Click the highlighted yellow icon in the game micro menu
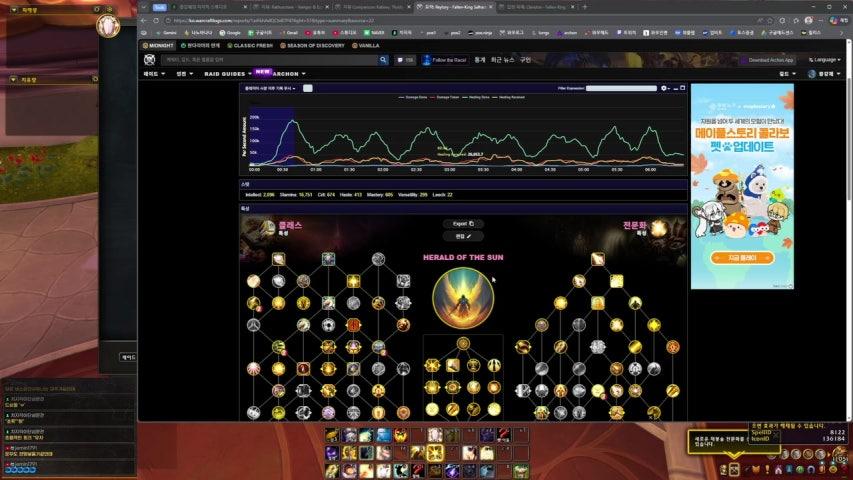853x480 pixels. tap(734, 469)
